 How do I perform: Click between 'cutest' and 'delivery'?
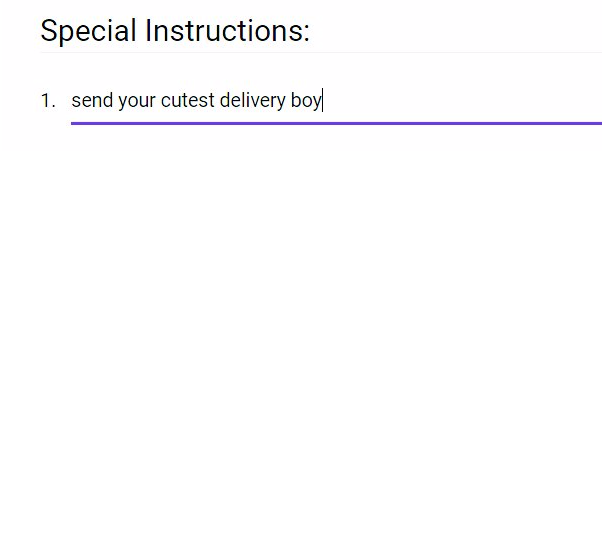tap(217, 100)
